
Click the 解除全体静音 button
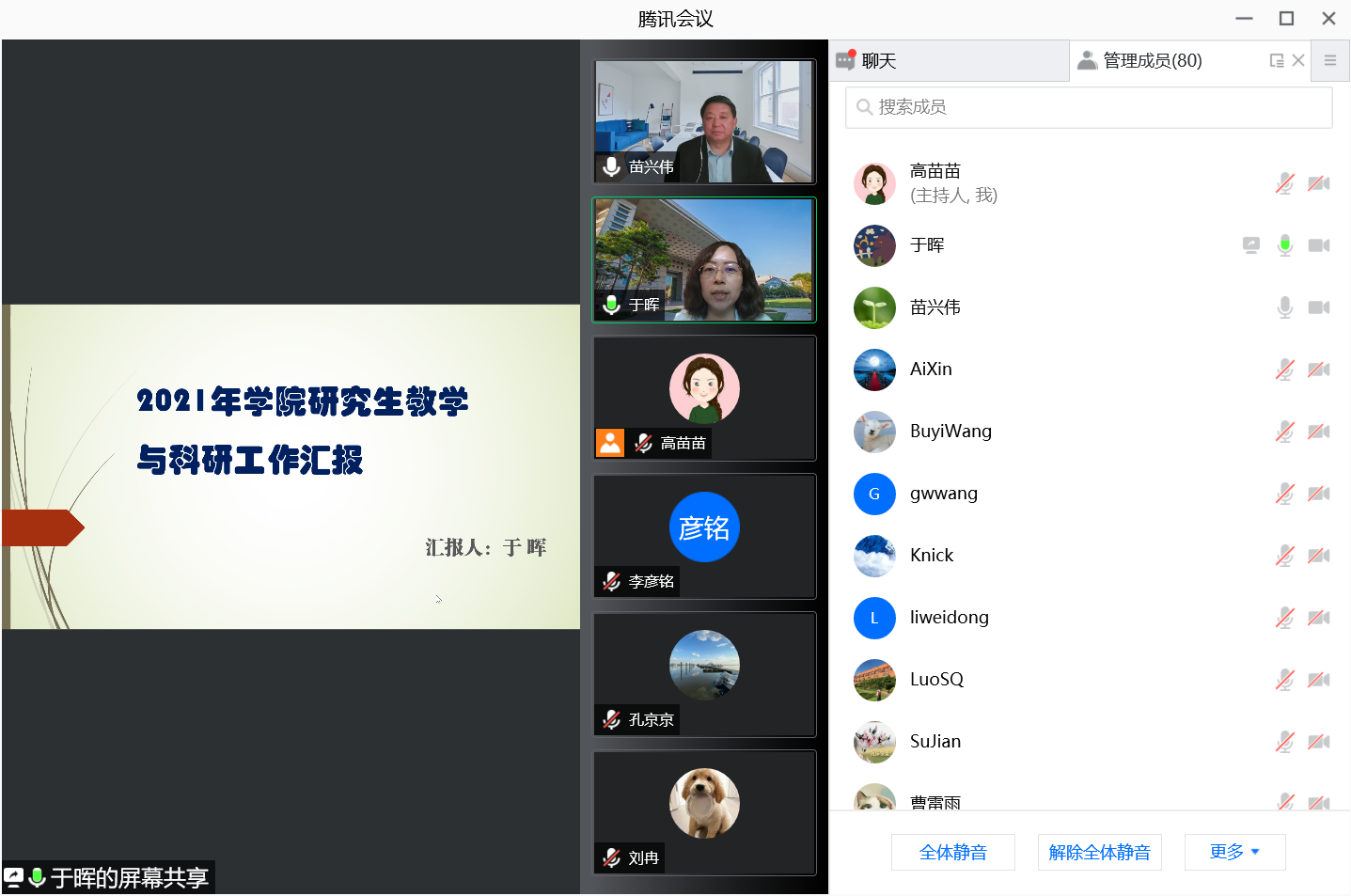coord(1099,852)
